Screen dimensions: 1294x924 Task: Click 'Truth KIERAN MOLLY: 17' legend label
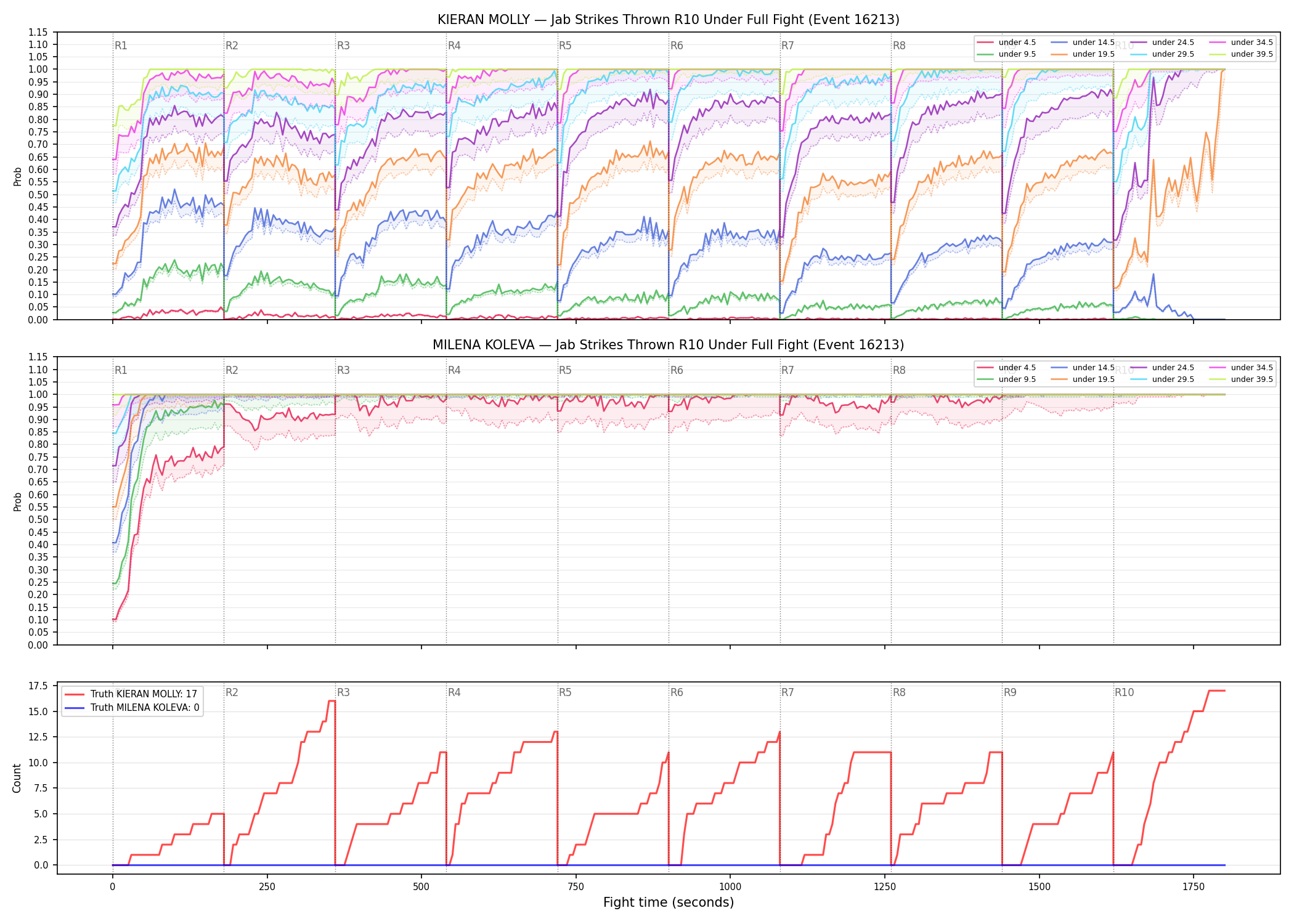point(144,694)
